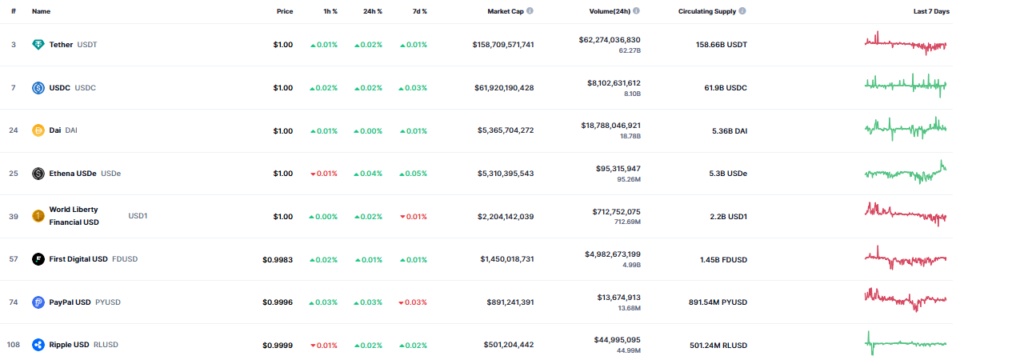Click Tether market cap $158,709,571,741
The height and width of the screenshot is (364, 1024).
[x=504, y=44]
